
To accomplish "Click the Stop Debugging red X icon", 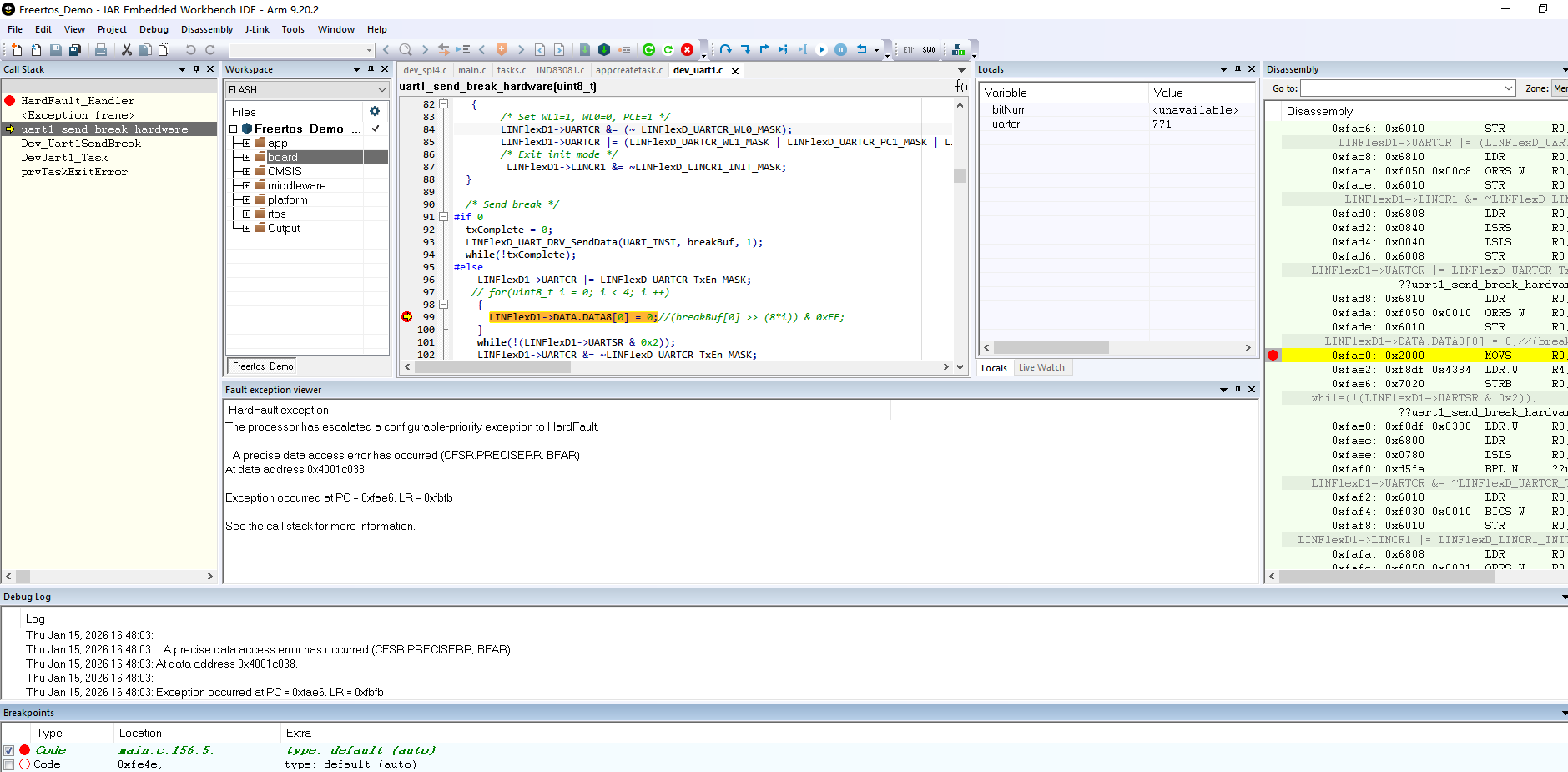I will (x=687, y=50).
